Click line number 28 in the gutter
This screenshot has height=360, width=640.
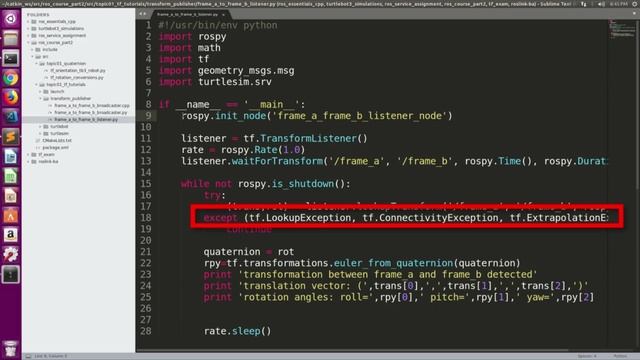click(x=146, y=331)
